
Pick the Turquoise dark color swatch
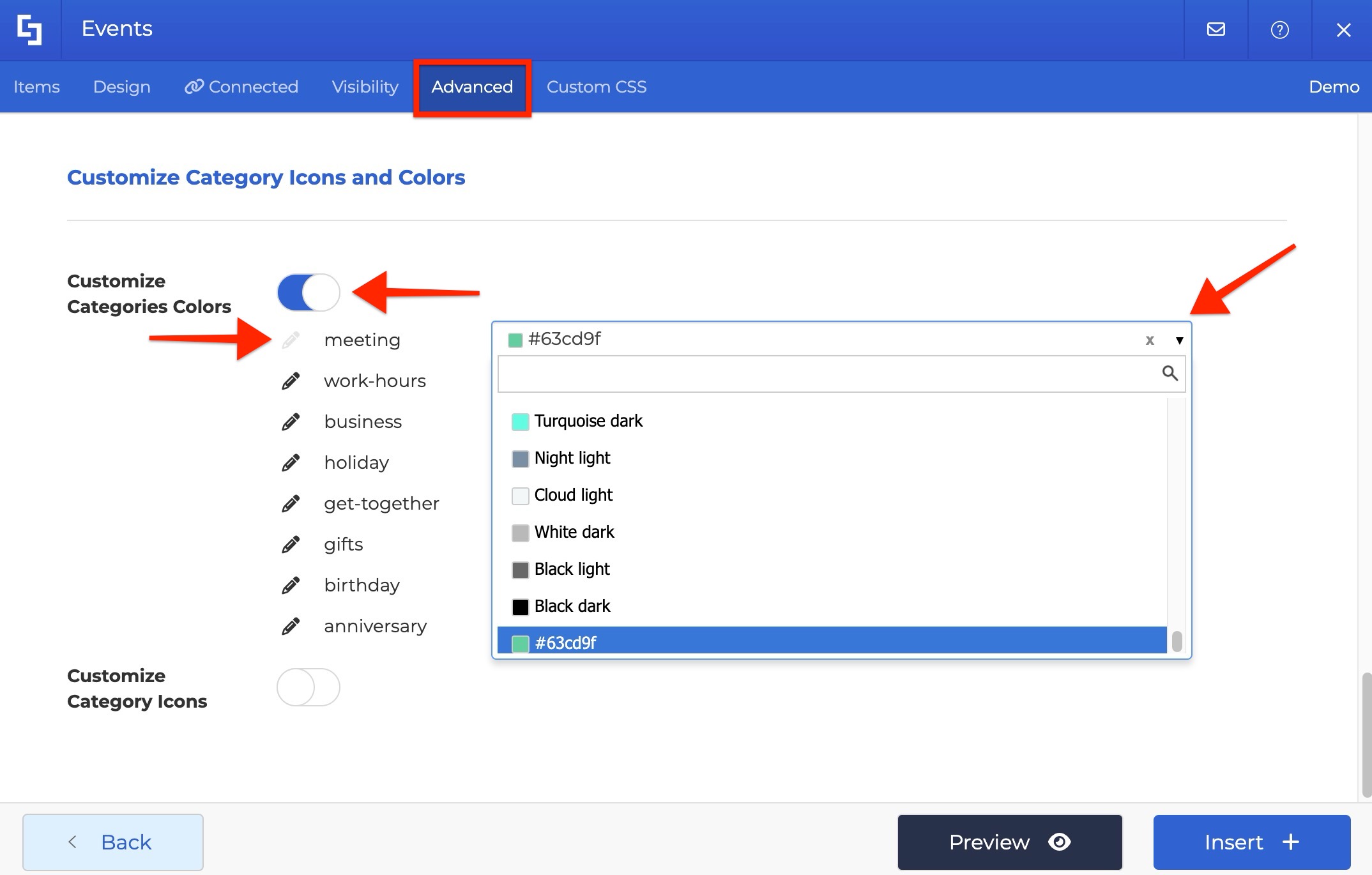pyautogui.click(x=521, y=422)
